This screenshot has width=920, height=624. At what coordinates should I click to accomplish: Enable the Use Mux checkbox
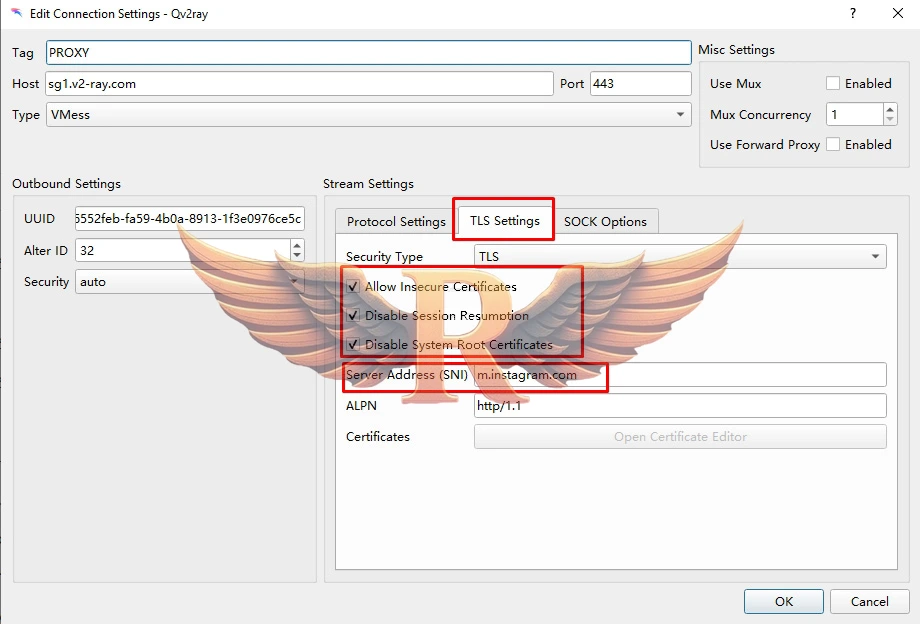pos(833,84)
